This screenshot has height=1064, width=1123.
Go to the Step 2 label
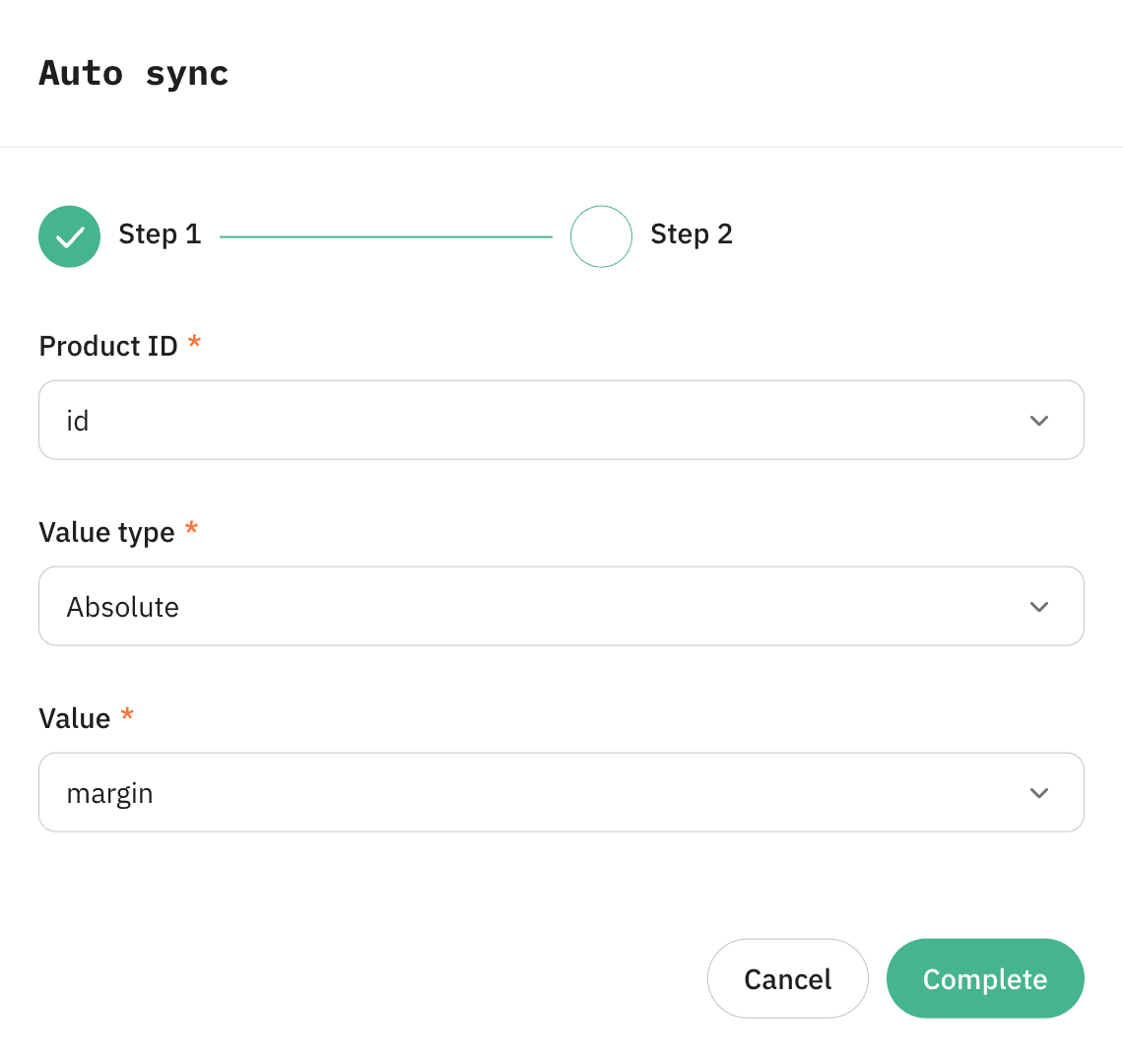click(x=692, y=234)
